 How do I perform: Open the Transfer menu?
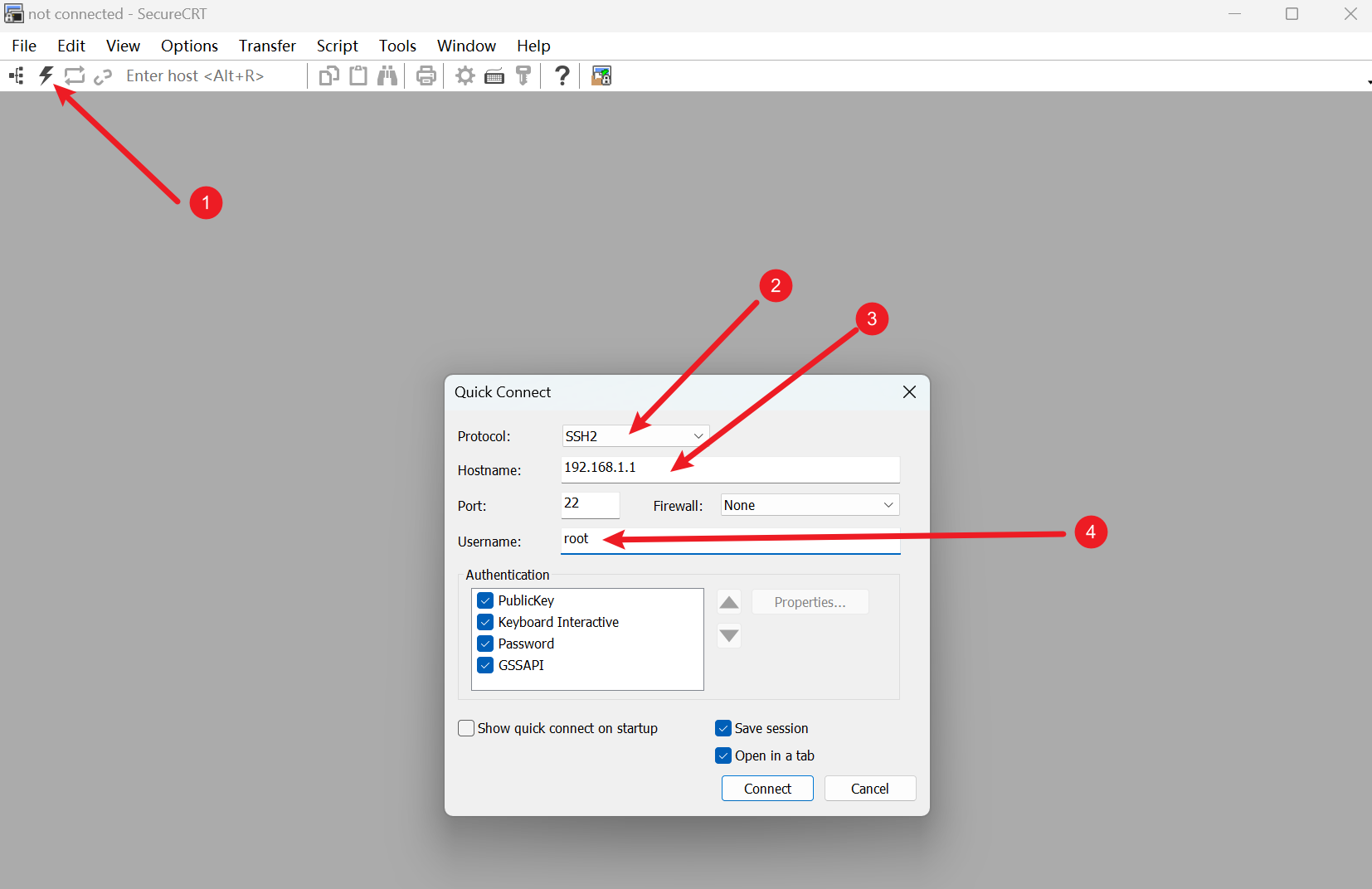pyautogui.click(x=267, y=46)
